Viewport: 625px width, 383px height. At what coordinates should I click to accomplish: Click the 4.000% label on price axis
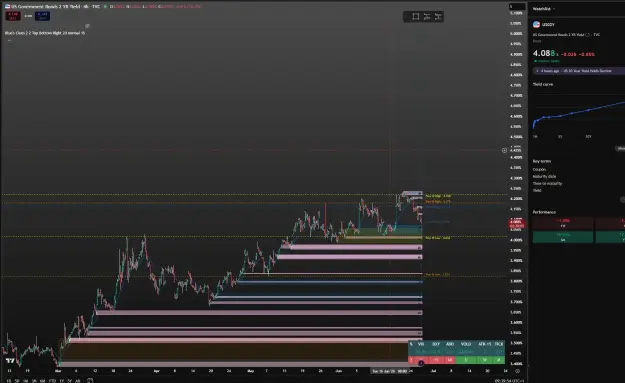[x=516, y=240]
